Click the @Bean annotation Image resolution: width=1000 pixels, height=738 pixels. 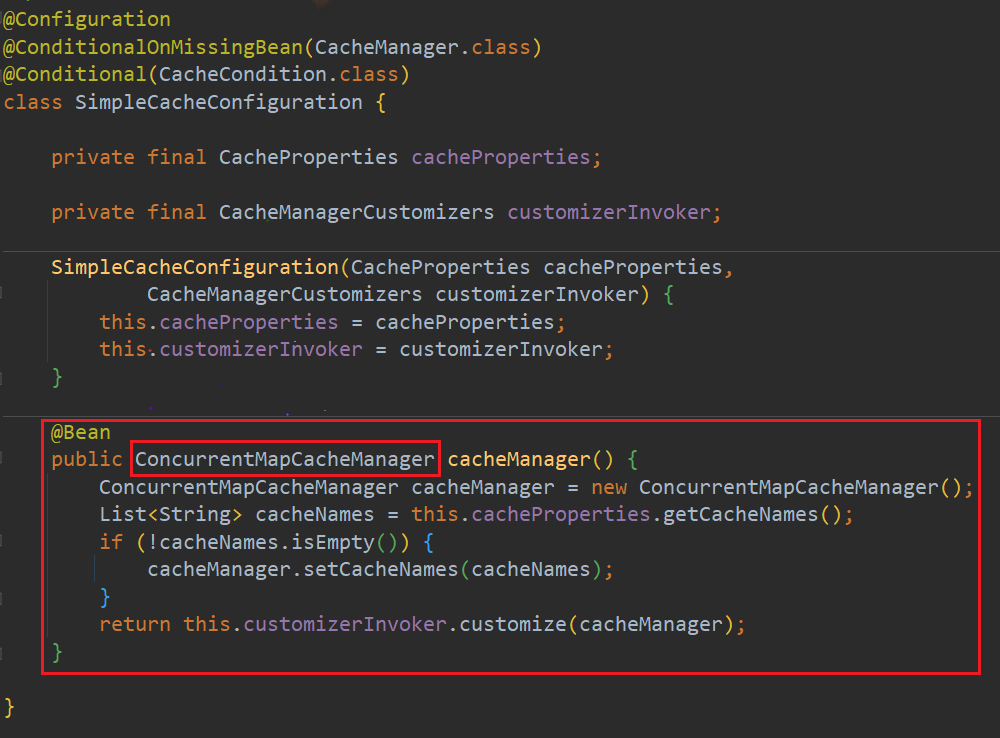point(80,432)
